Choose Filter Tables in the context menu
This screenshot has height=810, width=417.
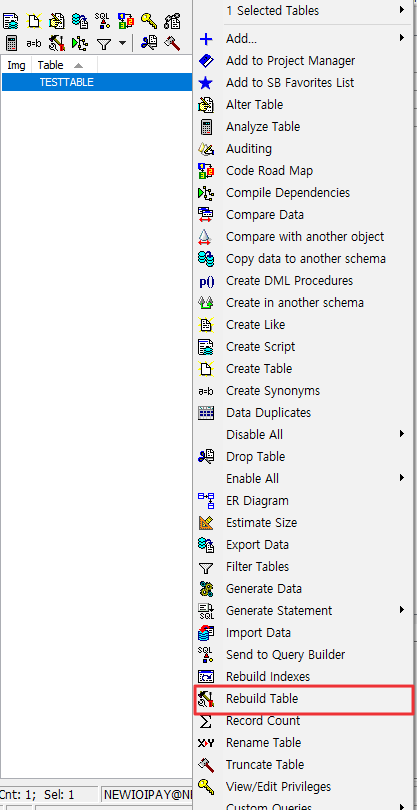(x=303, y=567)
